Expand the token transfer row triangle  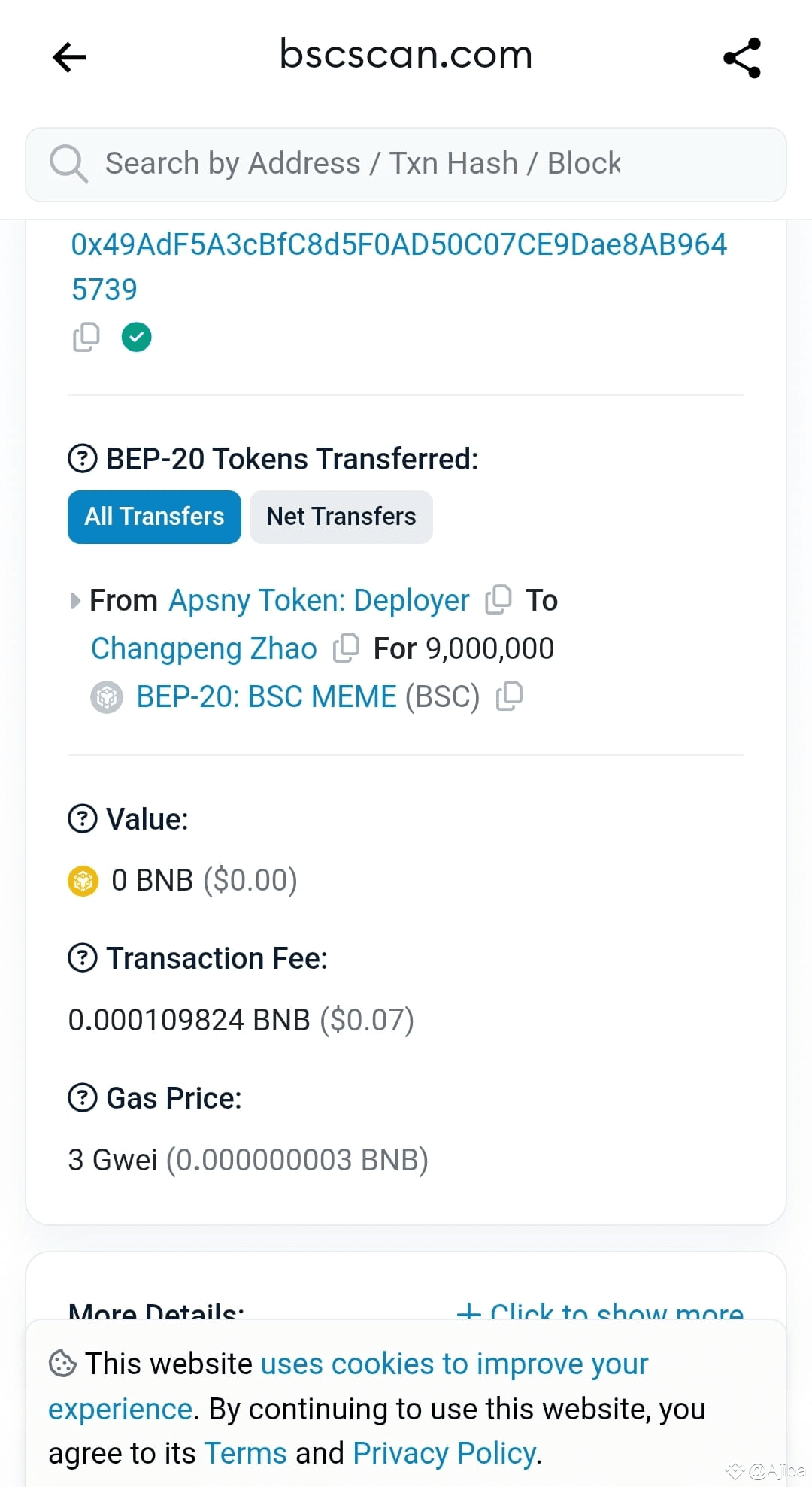pyautogui.click(x=74, y=601)
